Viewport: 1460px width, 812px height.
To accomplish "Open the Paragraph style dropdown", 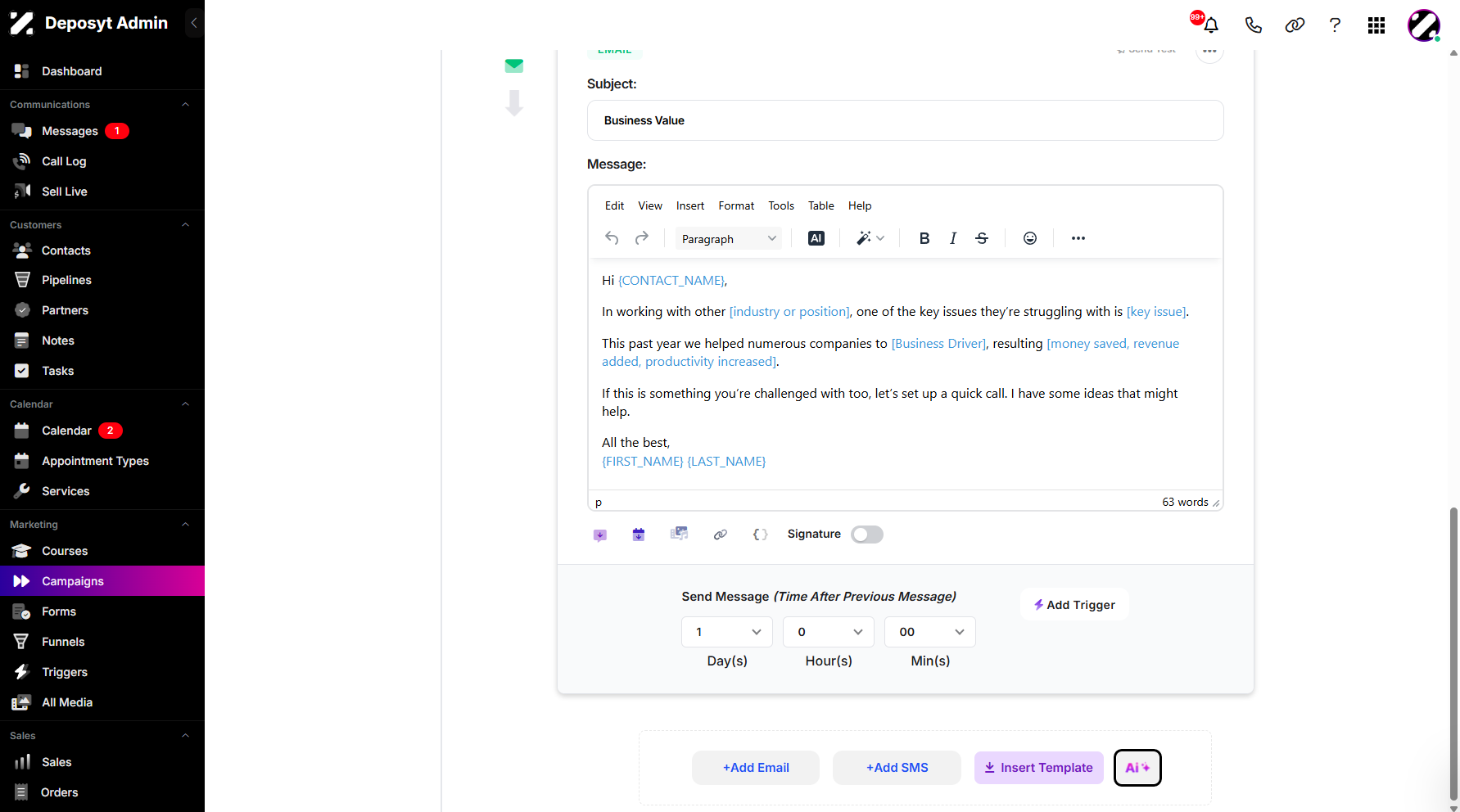I will (729, 239).
